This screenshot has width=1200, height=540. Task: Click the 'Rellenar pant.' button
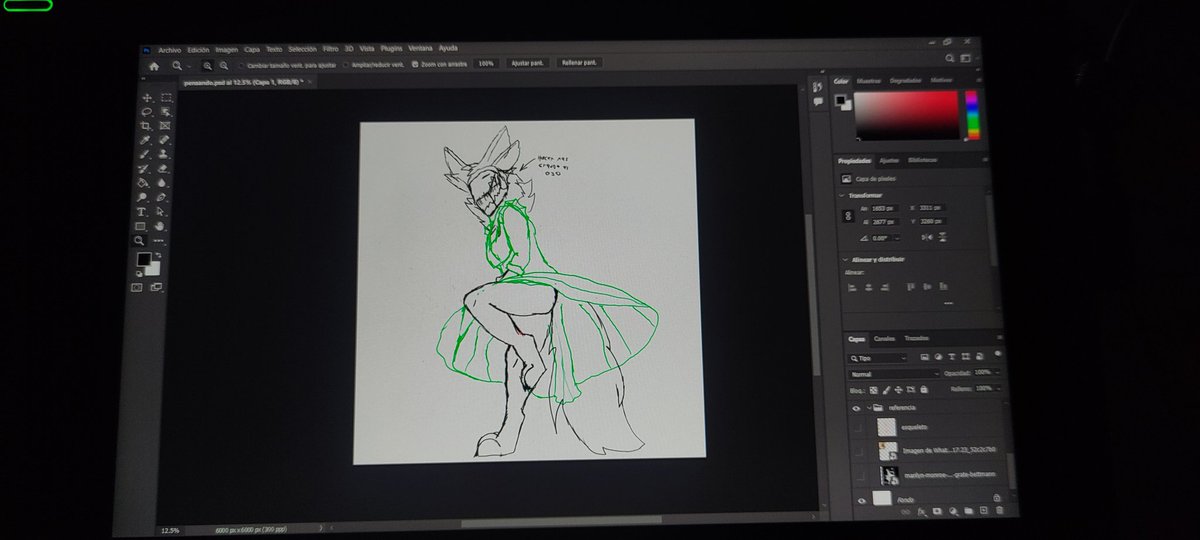tap(578, 63)
